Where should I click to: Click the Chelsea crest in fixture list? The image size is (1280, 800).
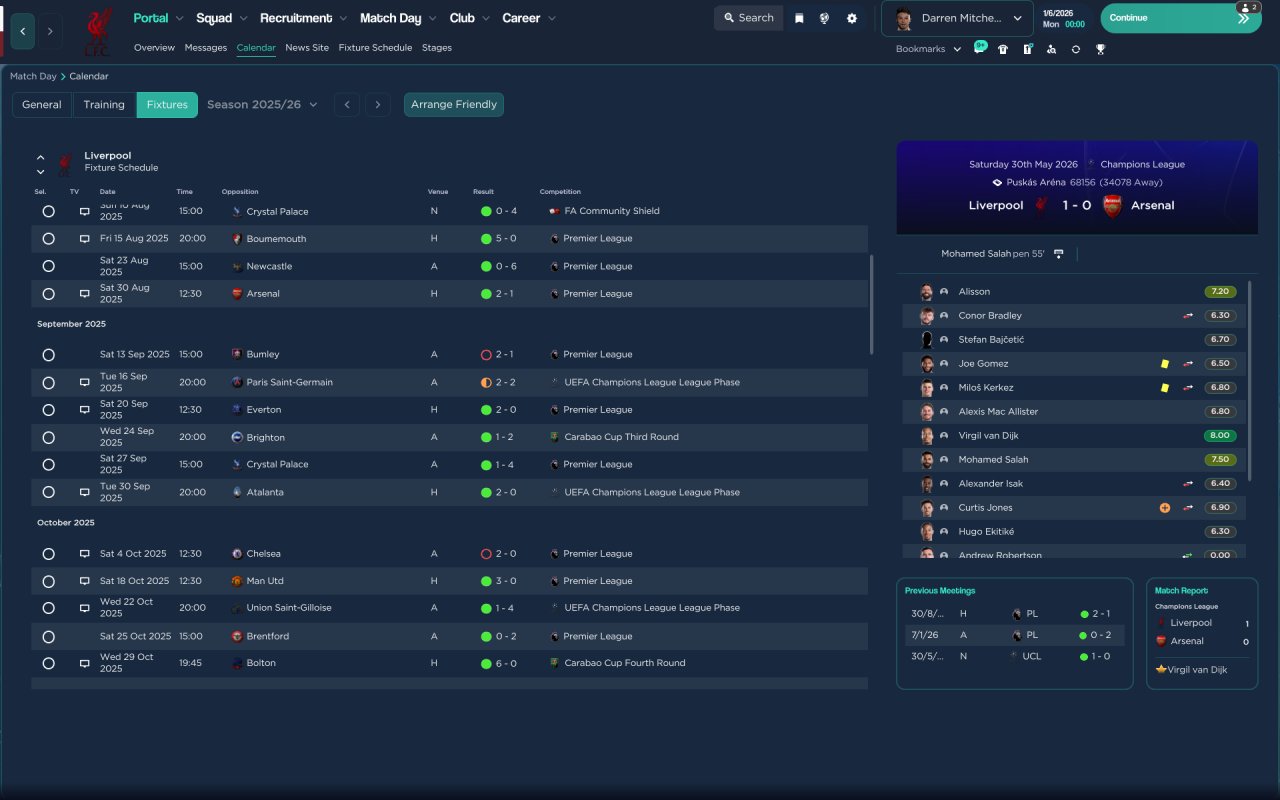(x=236, y=554)
